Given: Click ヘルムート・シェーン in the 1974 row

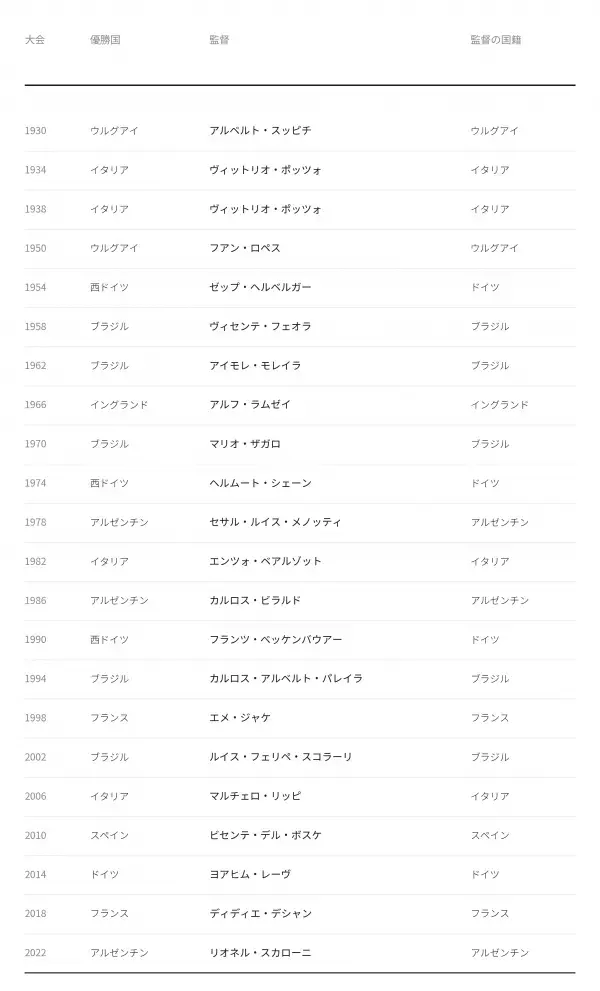Looking at the screenshot, I should pyautogui.click(x=260, y=483).
